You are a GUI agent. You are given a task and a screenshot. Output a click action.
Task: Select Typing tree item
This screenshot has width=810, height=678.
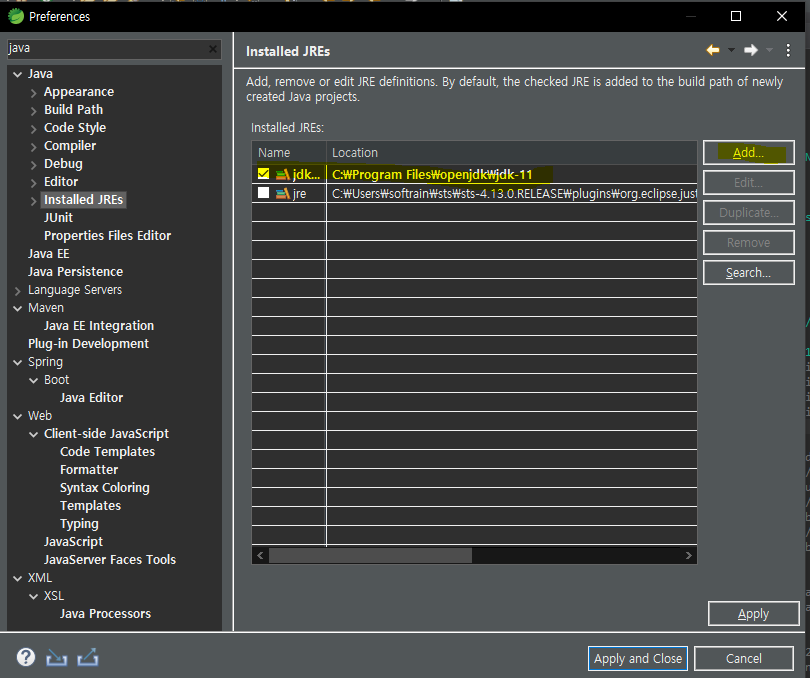click(x=79, y=524)
